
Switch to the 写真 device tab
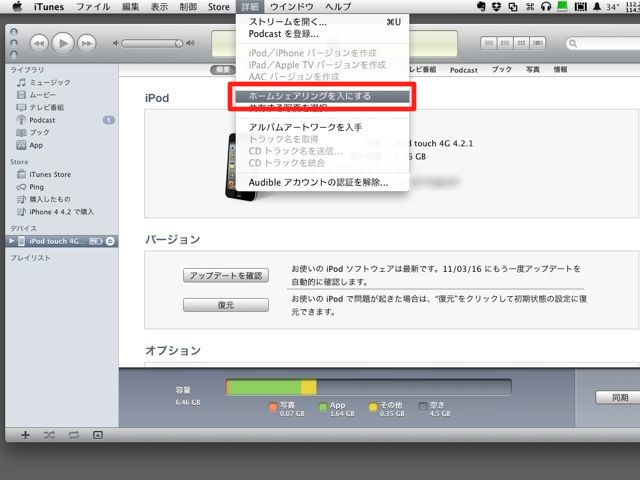[533, 69]
